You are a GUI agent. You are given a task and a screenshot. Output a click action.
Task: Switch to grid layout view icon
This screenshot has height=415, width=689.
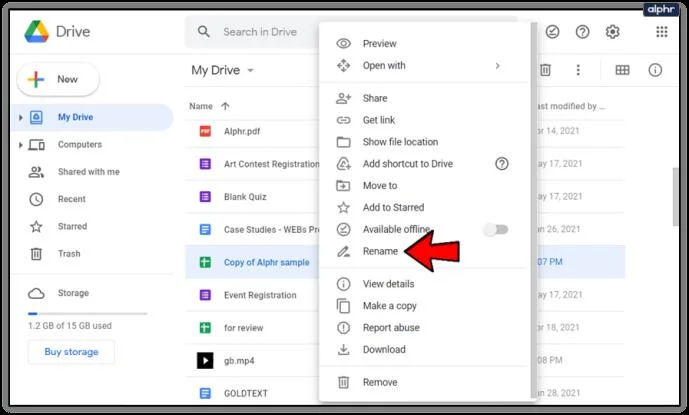point(622,70)
